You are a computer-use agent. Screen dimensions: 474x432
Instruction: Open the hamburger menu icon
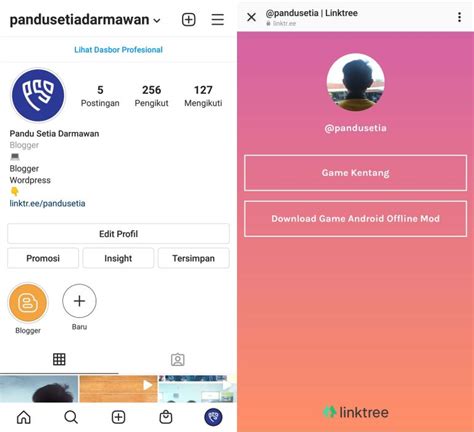pos(217,20)
